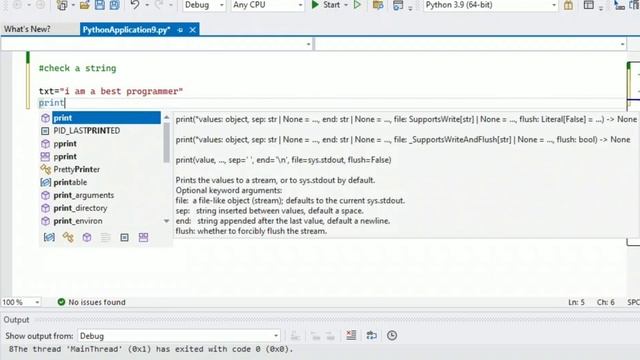Expand the Start button dropdown arrow
Image resolution: width=640 pixels, height=360 pixels.
coord(346,5)
